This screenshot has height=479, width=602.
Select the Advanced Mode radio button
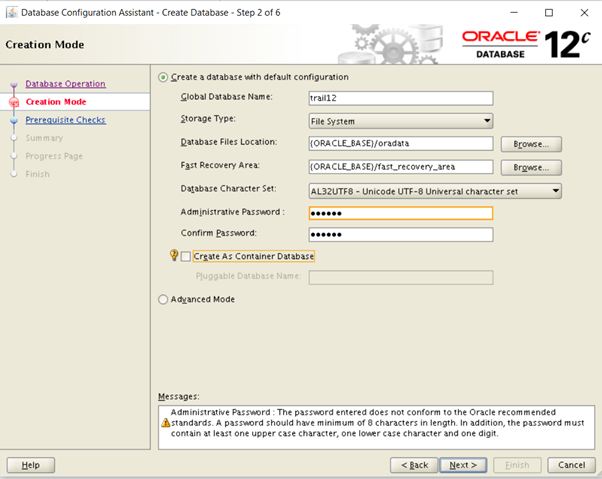[164, 299]
